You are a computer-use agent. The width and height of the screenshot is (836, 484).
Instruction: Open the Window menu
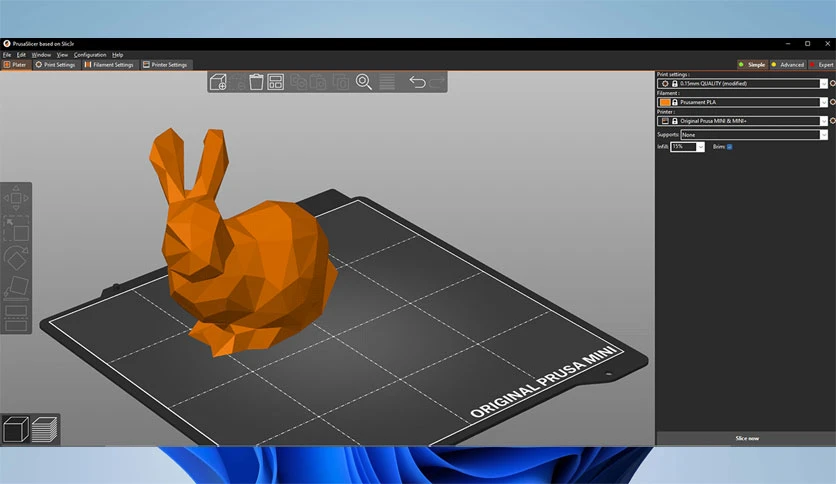point(41,55)
